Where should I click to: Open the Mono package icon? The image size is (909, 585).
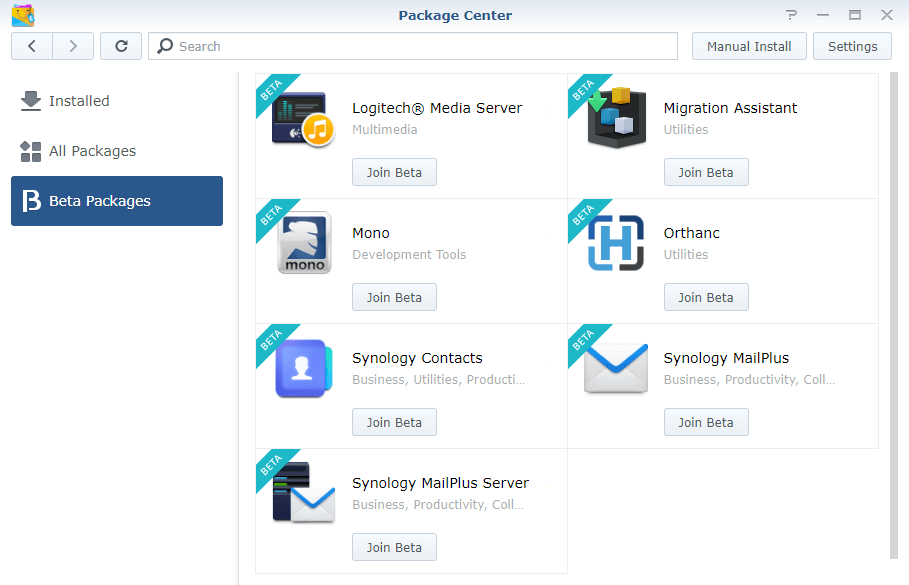tap(304, 242)
